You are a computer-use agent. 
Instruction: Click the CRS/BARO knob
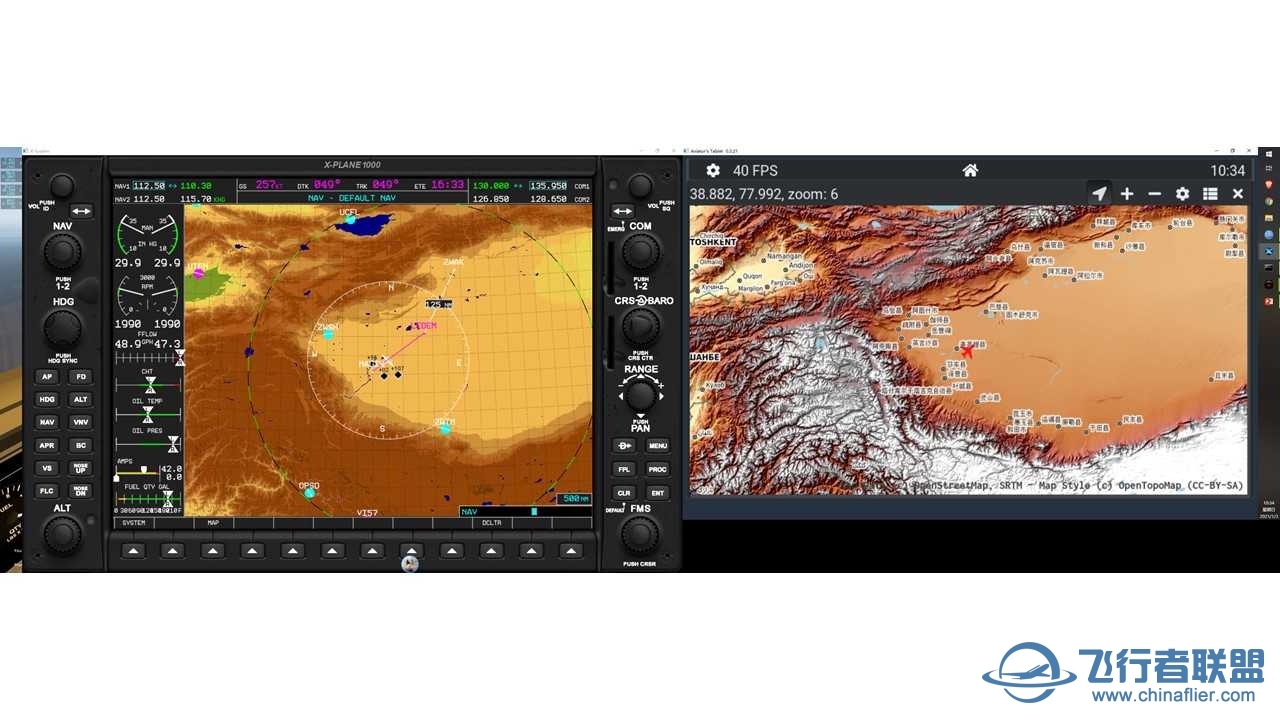coord(640,327)
